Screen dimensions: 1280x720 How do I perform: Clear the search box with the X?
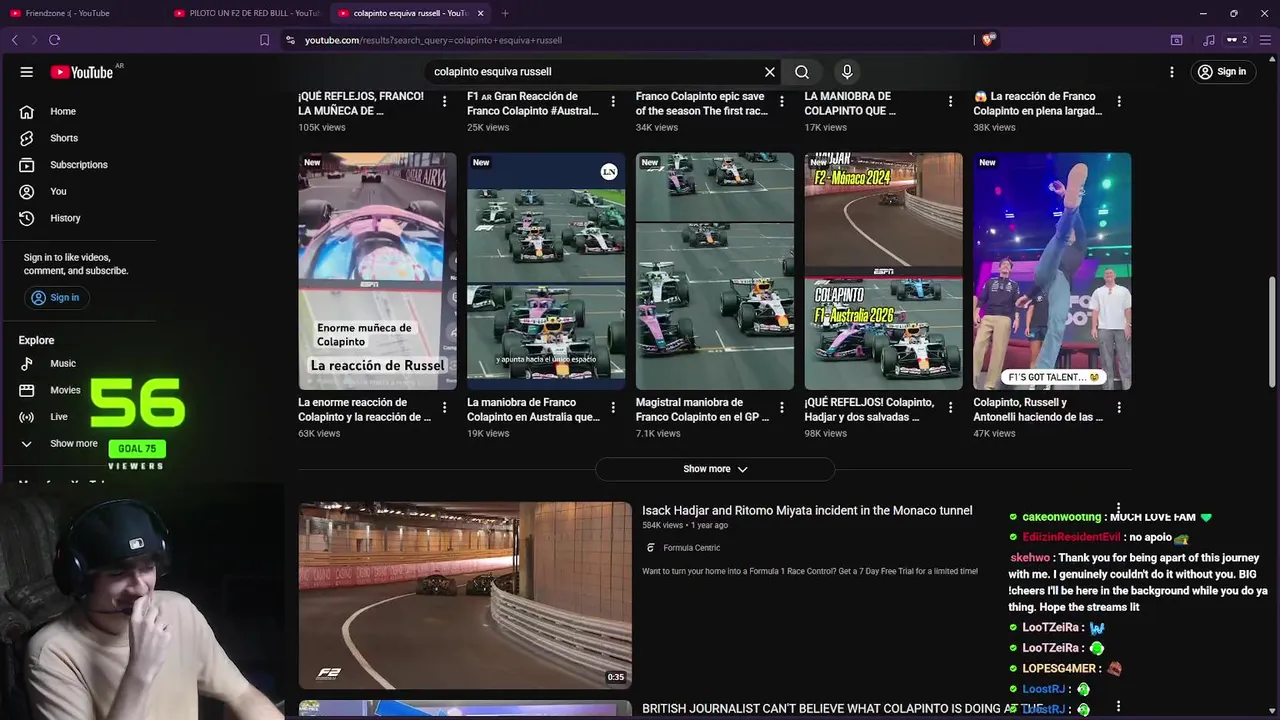(x=770, y=72)
